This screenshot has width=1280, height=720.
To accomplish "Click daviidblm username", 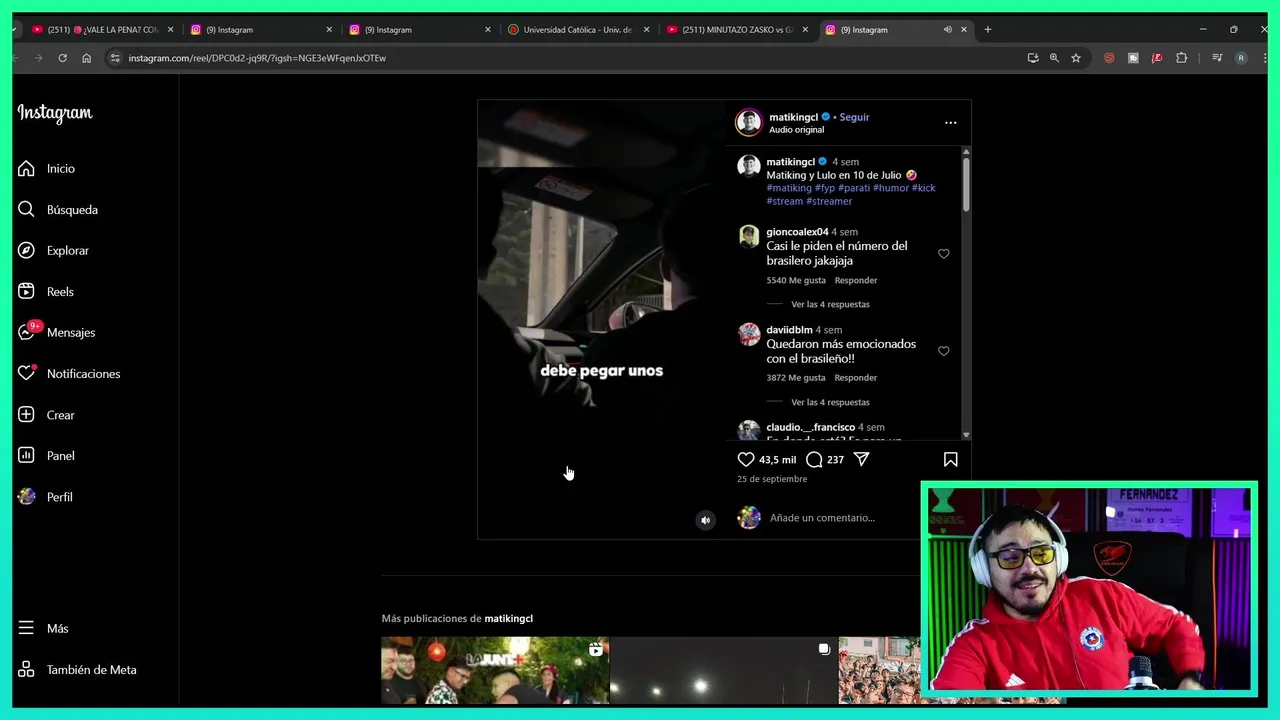I will [789, 330].
